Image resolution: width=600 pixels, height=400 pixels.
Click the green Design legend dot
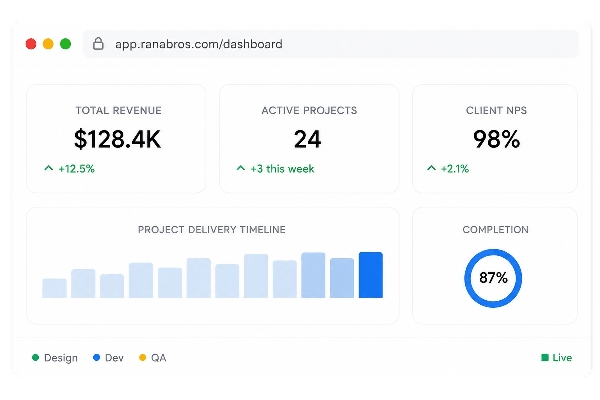point(36,358)
